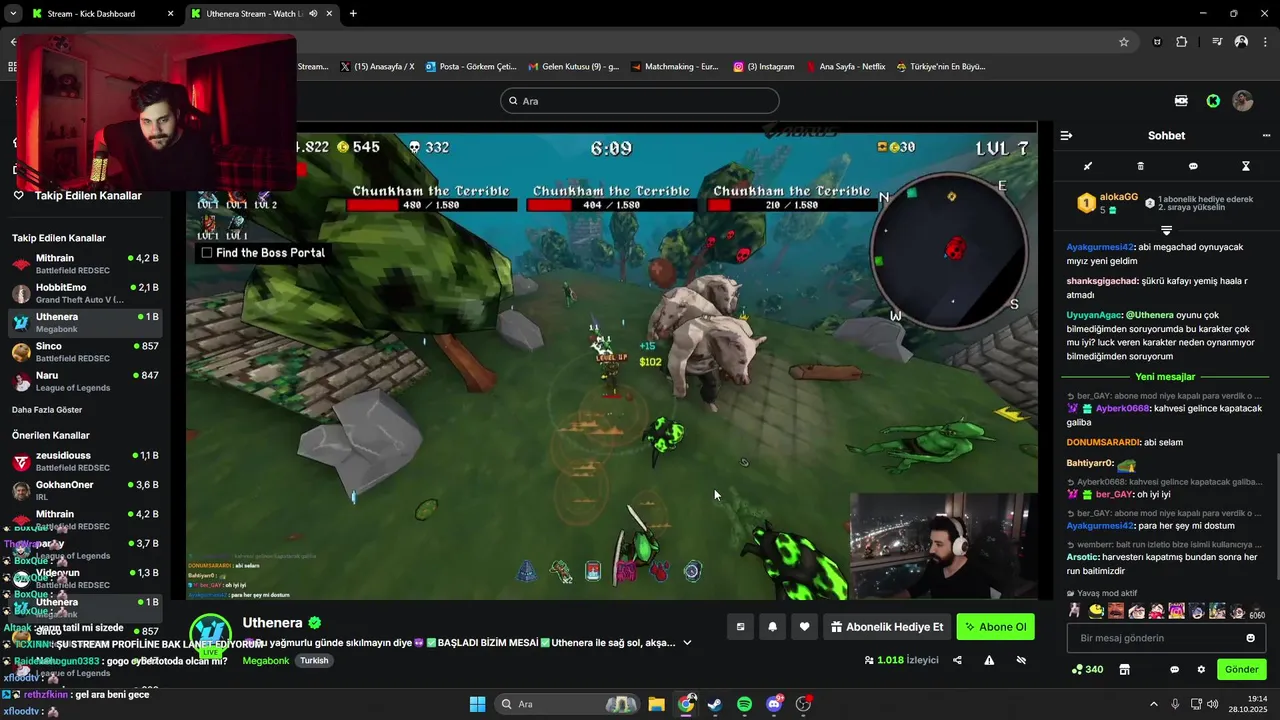This screenshot has width=1280, height=720.
Task: Share the stream with share icon
Action: click(957, 660)
